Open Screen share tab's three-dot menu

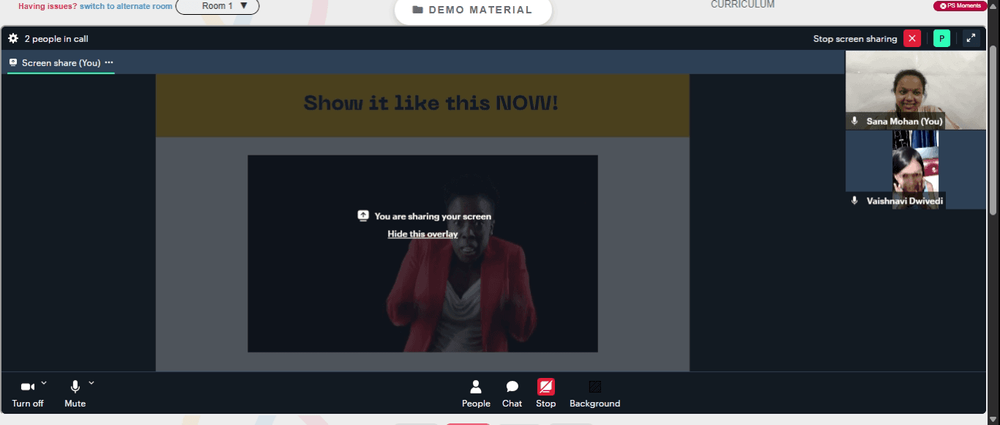tap(109, 63)
